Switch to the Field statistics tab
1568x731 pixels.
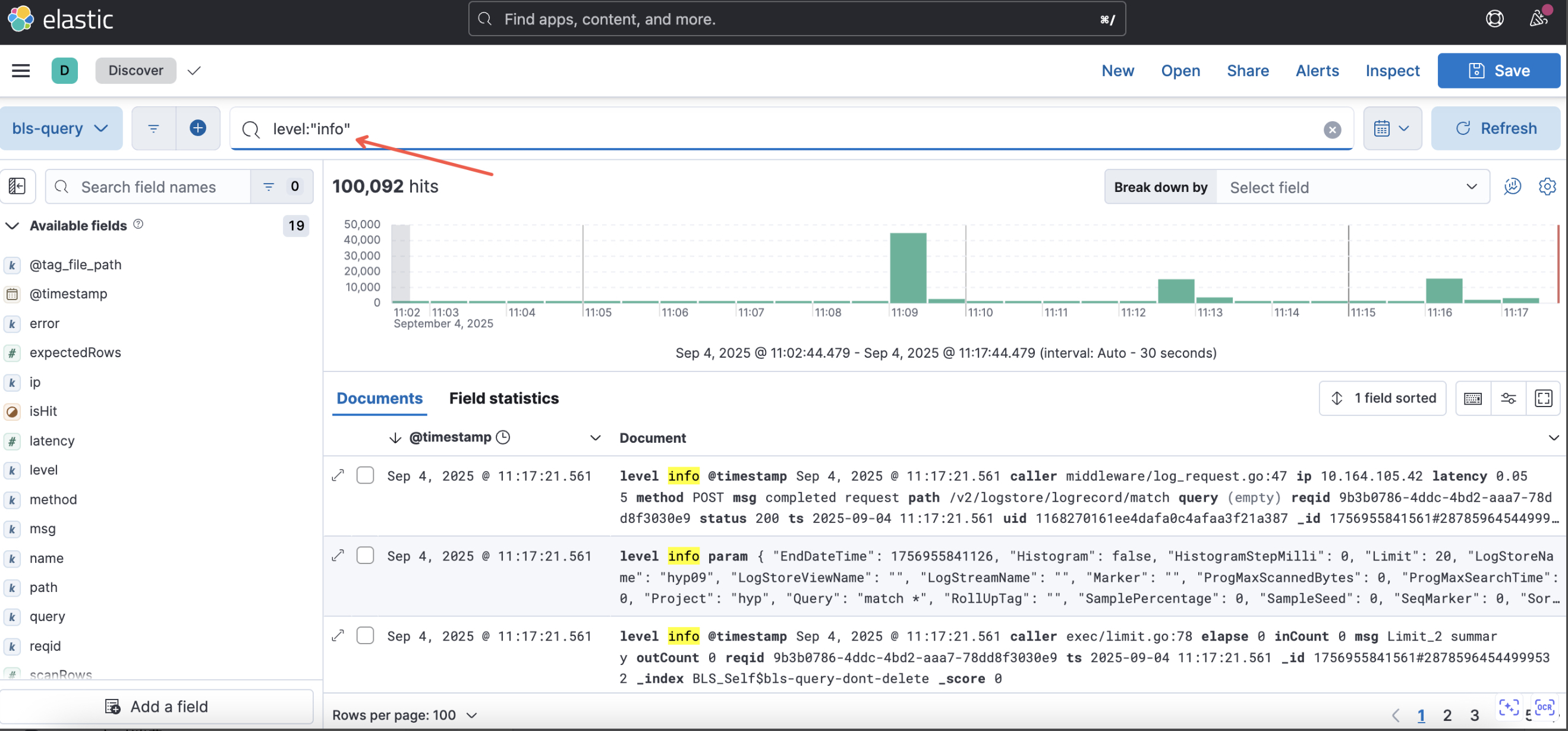503,398
